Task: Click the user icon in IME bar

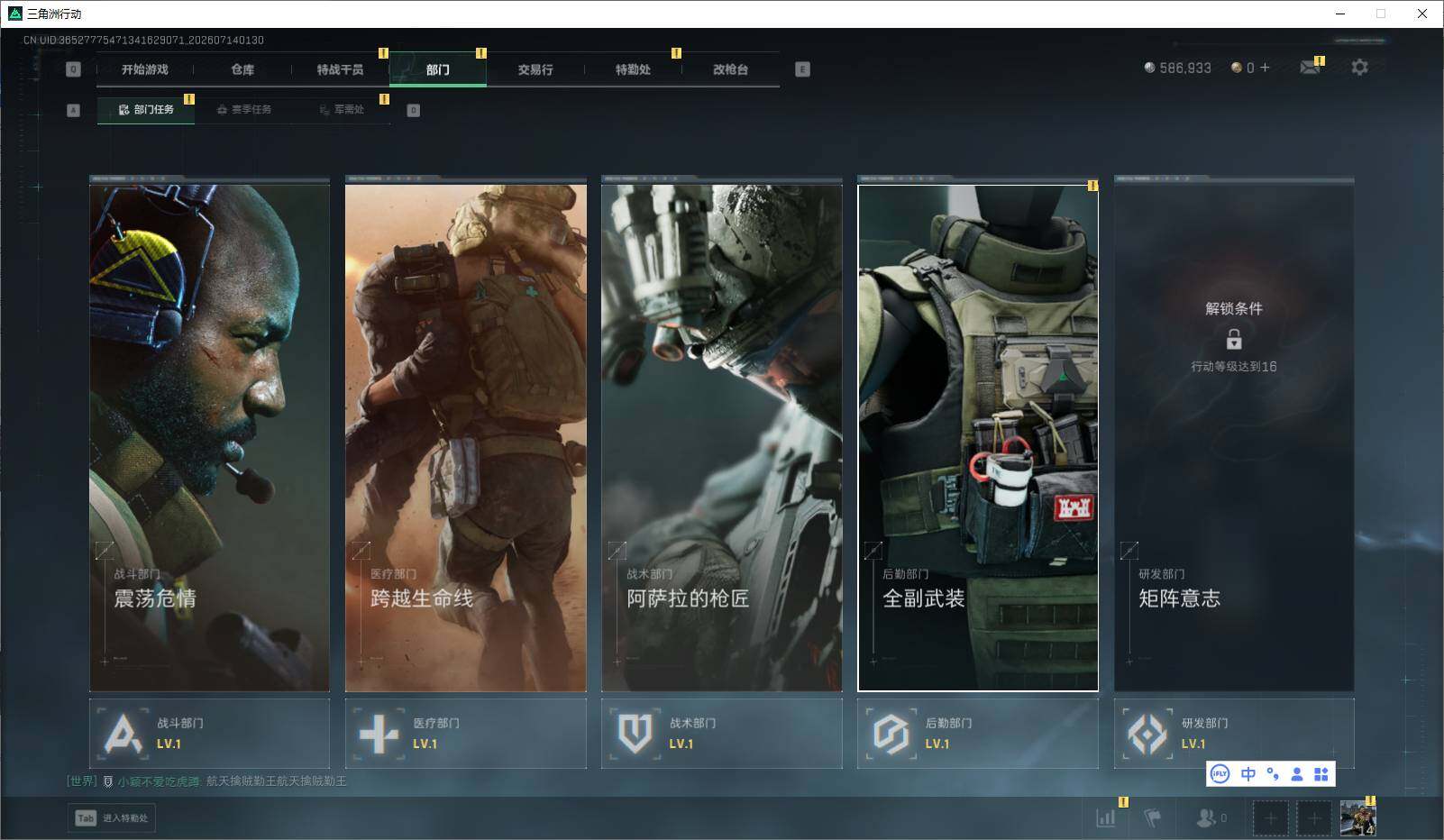Action: click(x=1297, y=773)
